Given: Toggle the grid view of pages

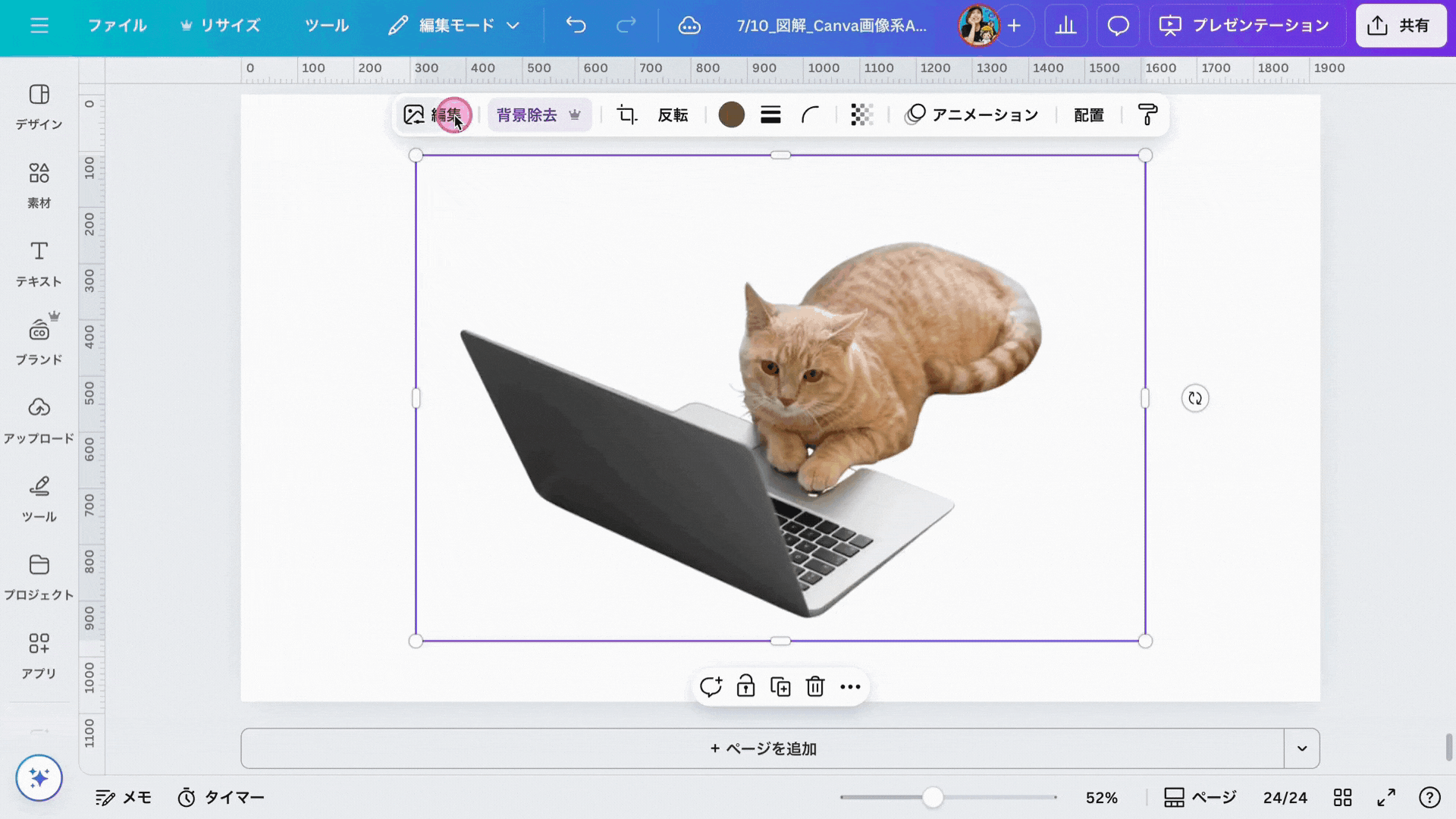Looking at the screenshot, I should tap(1343, 798).
